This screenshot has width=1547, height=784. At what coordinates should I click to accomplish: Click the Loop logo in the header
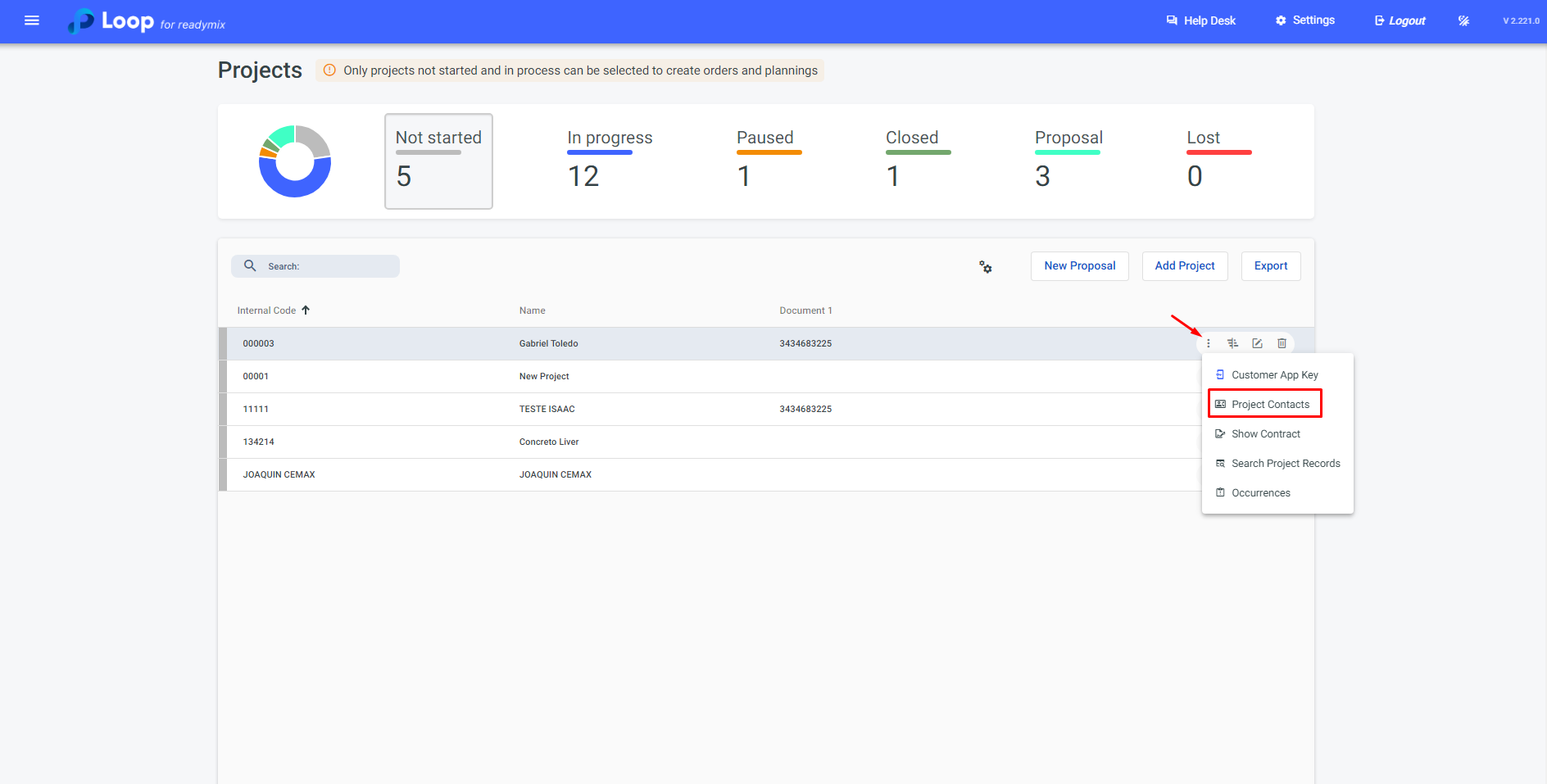coord(112,21)
